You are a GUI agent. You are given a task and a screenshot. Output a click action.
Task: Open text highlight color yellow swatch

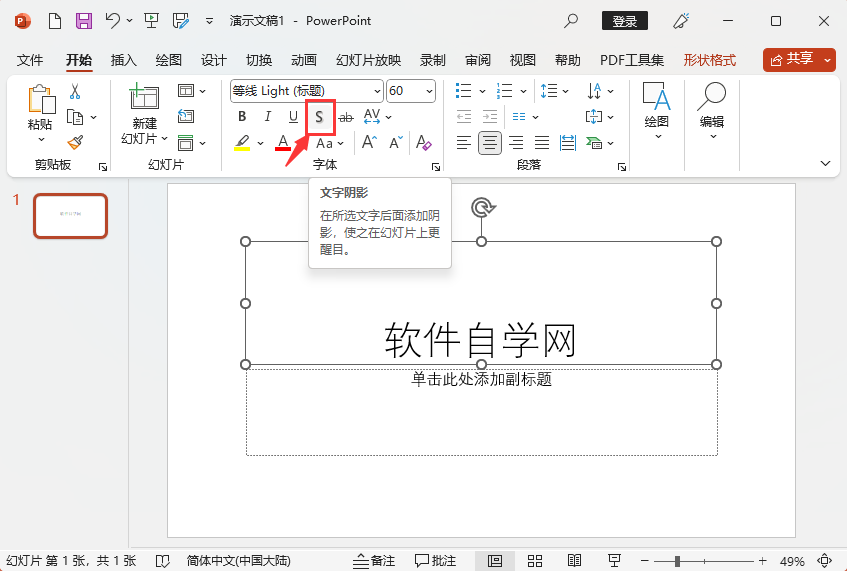point(242,143)
